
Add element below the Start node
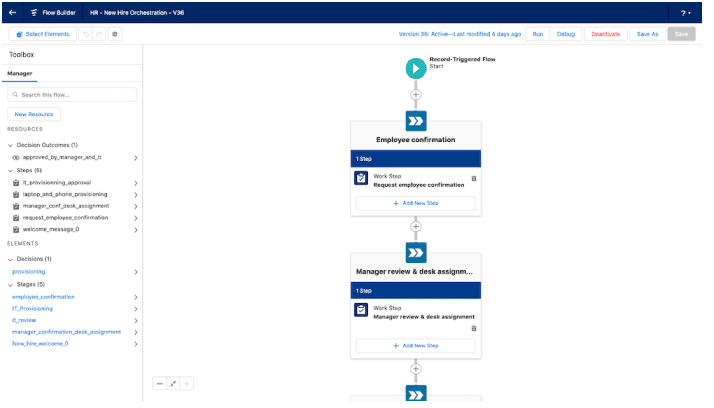click(416, 95)
